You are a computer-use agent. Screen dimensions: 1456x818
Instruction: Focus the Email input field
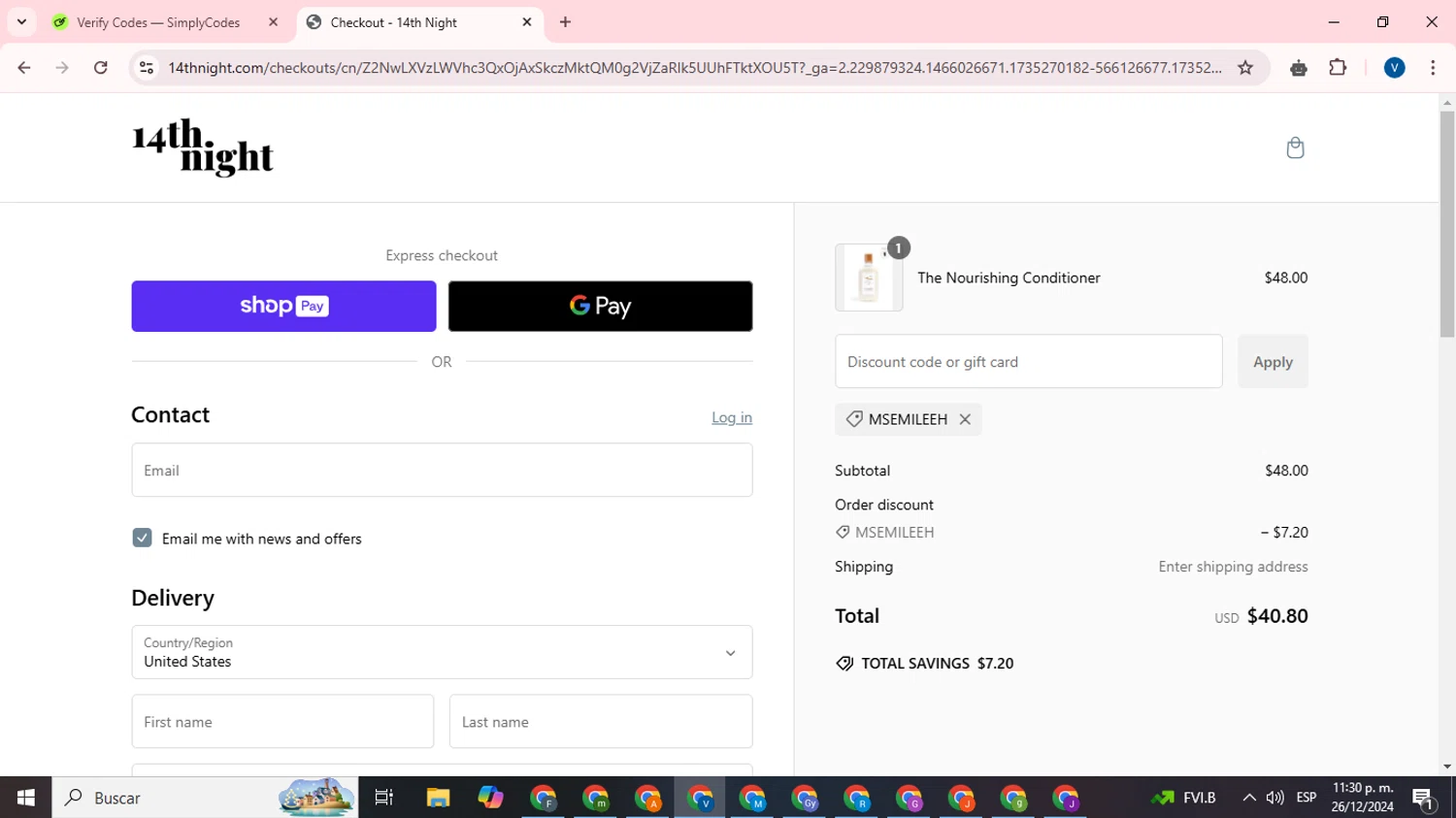(x=442, y=471)
